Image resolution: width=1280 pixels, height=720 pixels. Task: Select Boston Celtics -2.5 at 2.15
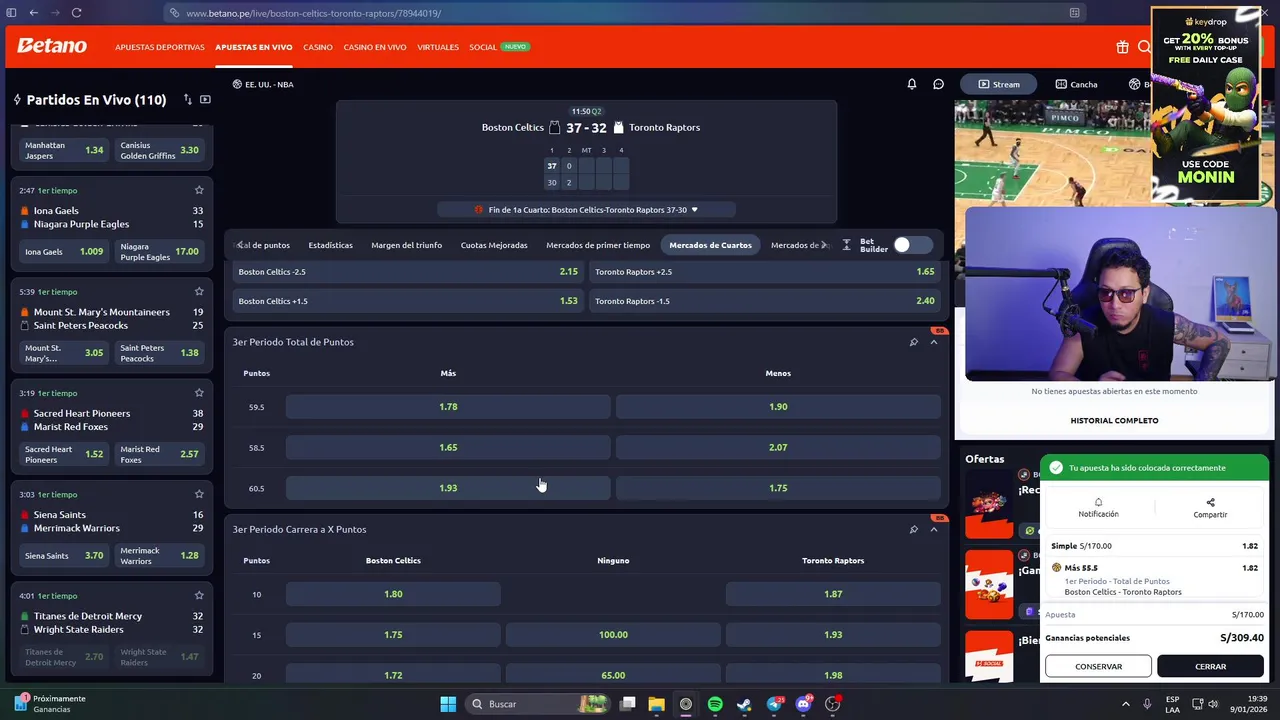pyautogui.click(x=408, y=272)
